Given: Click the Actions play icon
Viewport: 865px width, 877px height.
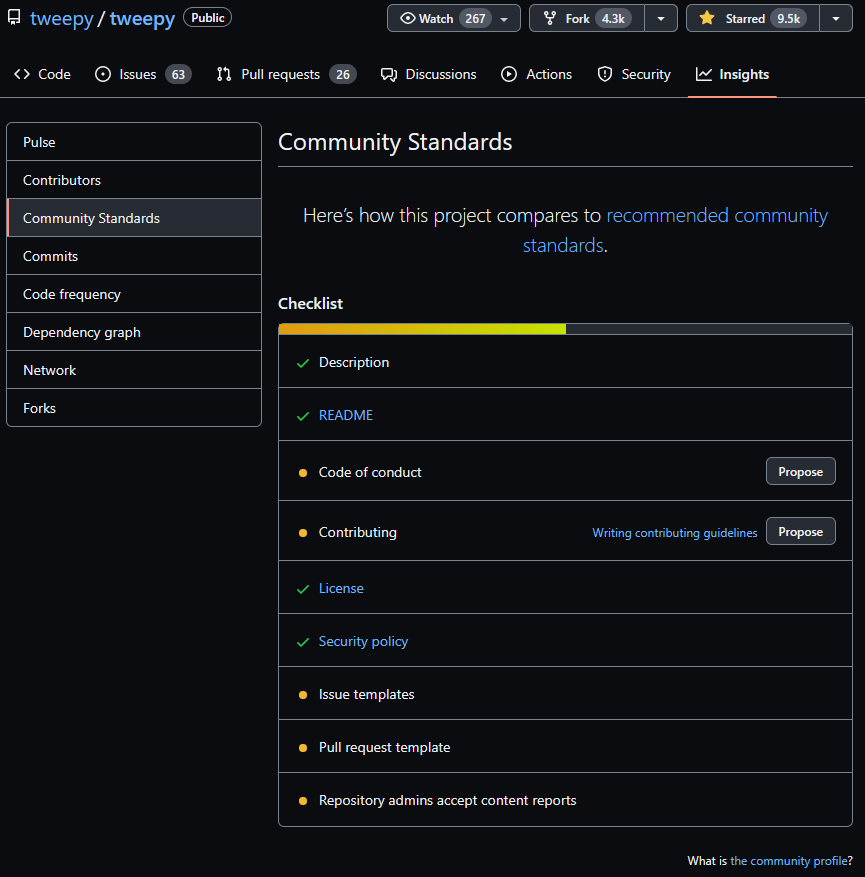Looking at the screenshot, I should (508, 73).
